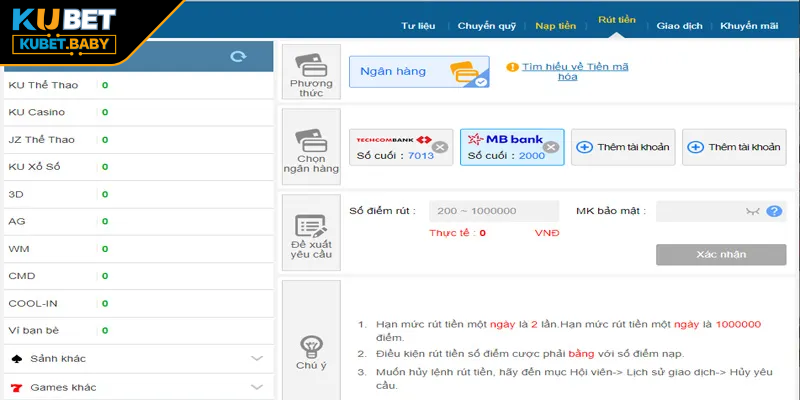Select the CMD wallet row
The image size is (800, 400).
138,276
